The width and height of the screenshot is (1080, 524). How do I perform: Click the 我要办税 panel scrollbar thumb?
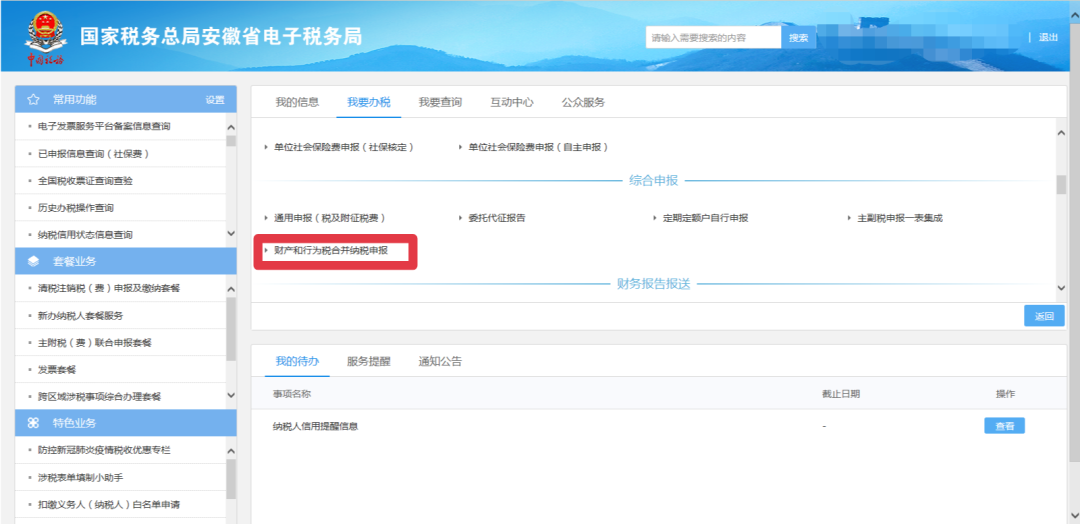[1061, 185]
